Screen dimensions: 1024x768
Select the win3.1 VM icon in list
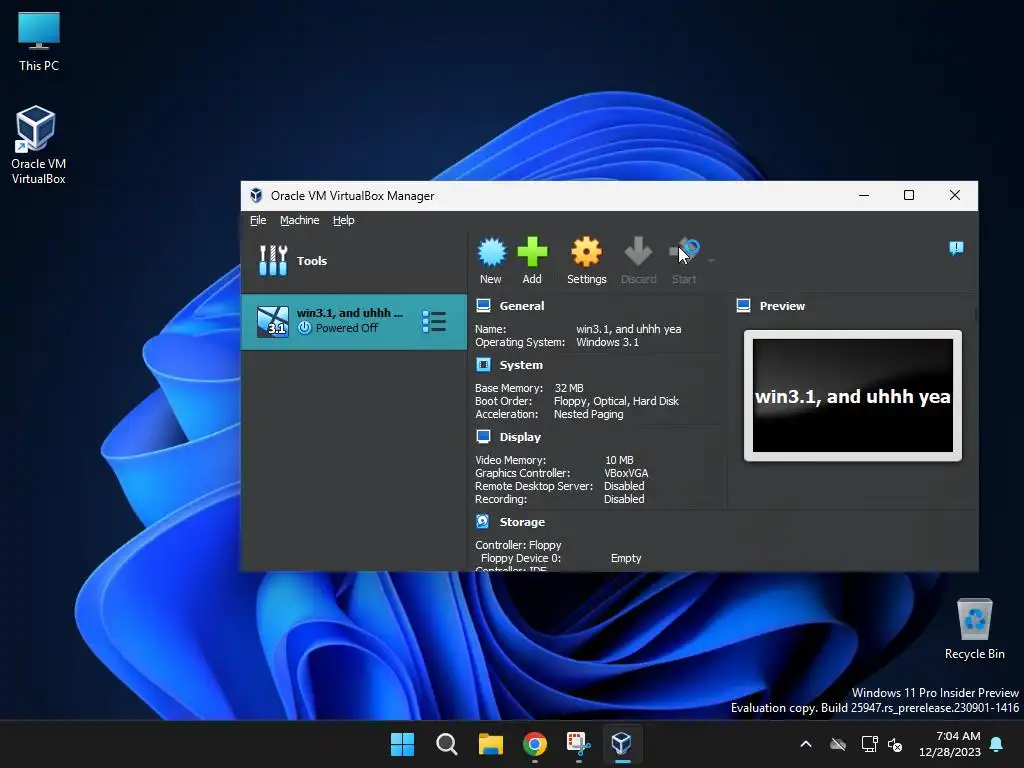272,321
